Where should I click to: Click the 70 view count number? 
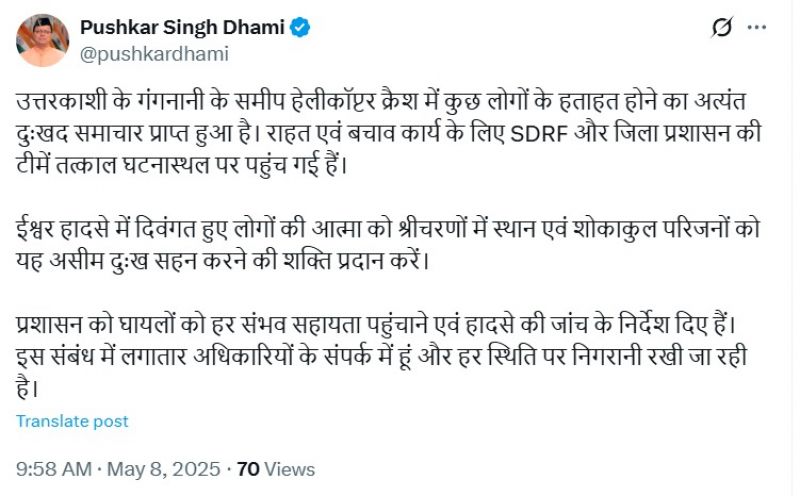point(248,468)
